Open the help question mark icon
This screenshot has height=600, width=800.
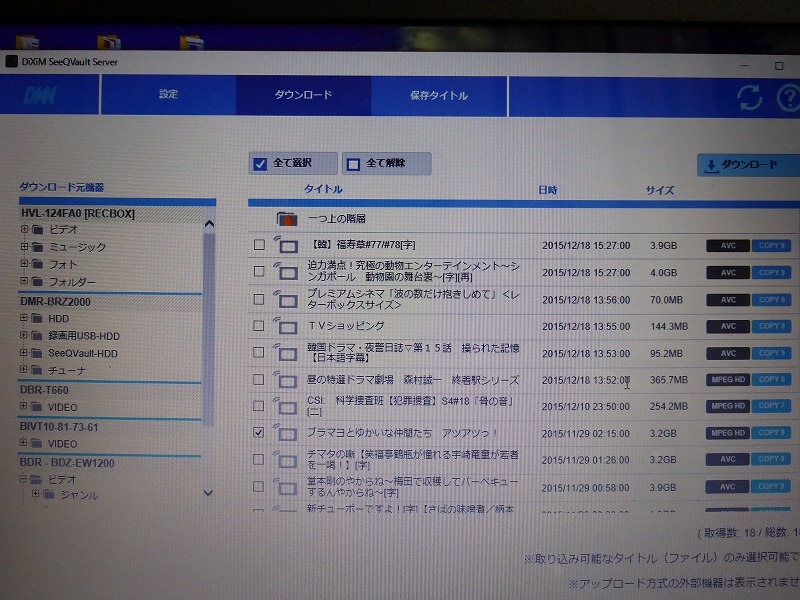click(x=788, y=97)
